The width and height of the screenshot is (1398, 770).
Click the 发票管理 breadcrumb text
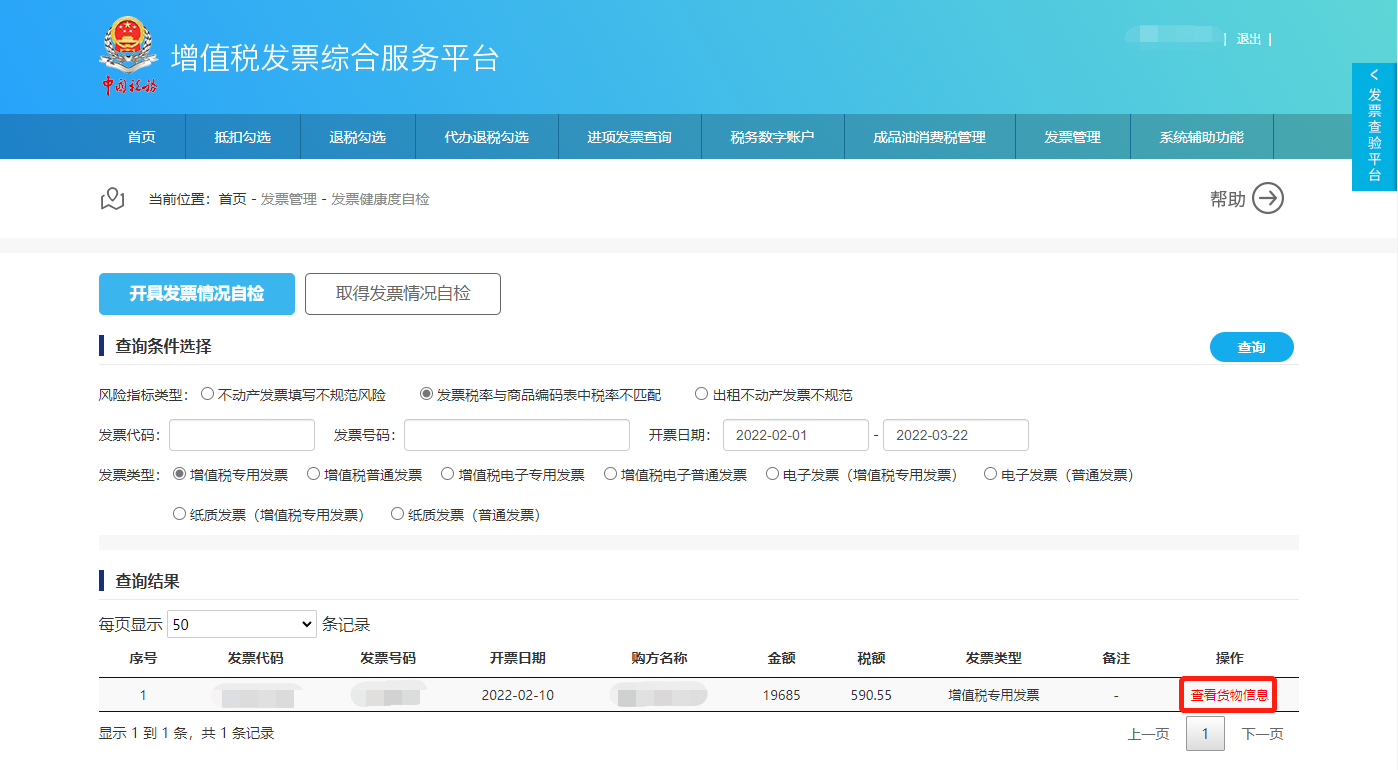[x=289, y=199]
